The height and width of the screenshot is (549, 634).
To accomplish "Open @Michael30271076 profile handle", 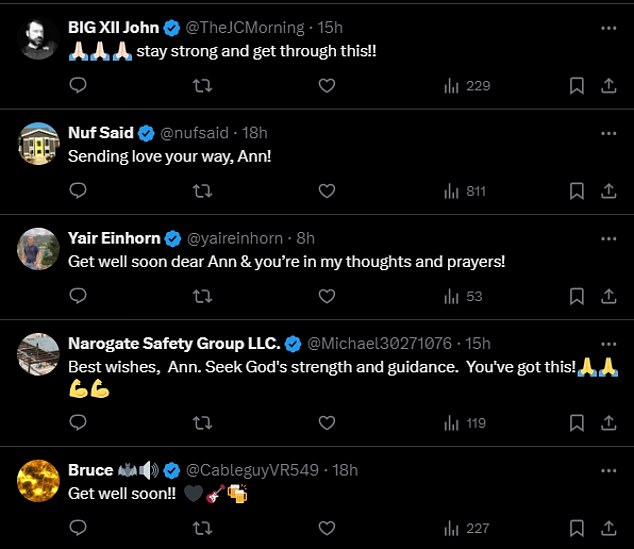I will point(379,344).
